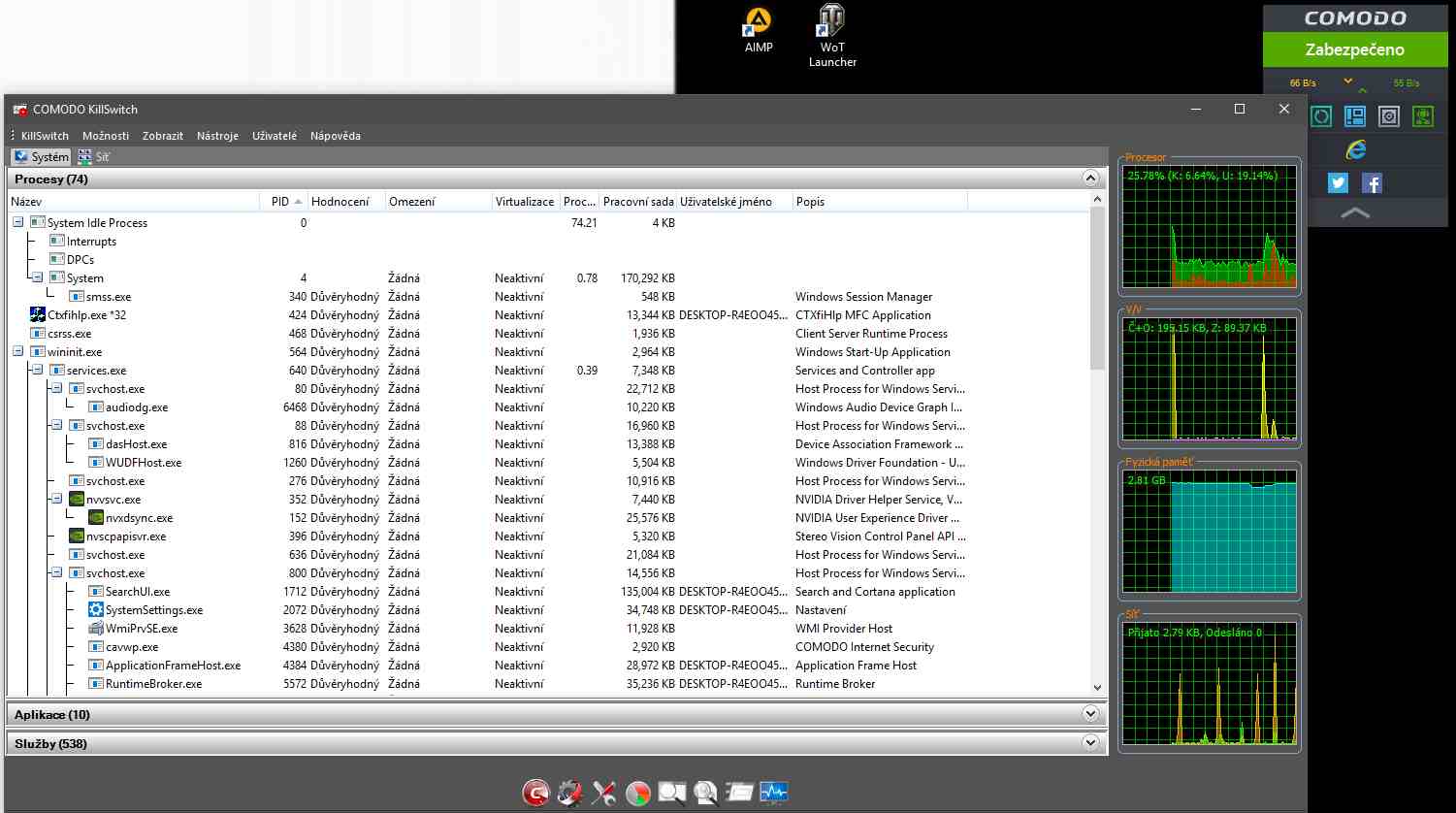Click the red Comodo logo toolbar icon
Viewport: 1456px width, 813px height.
[x=535, y=793]
